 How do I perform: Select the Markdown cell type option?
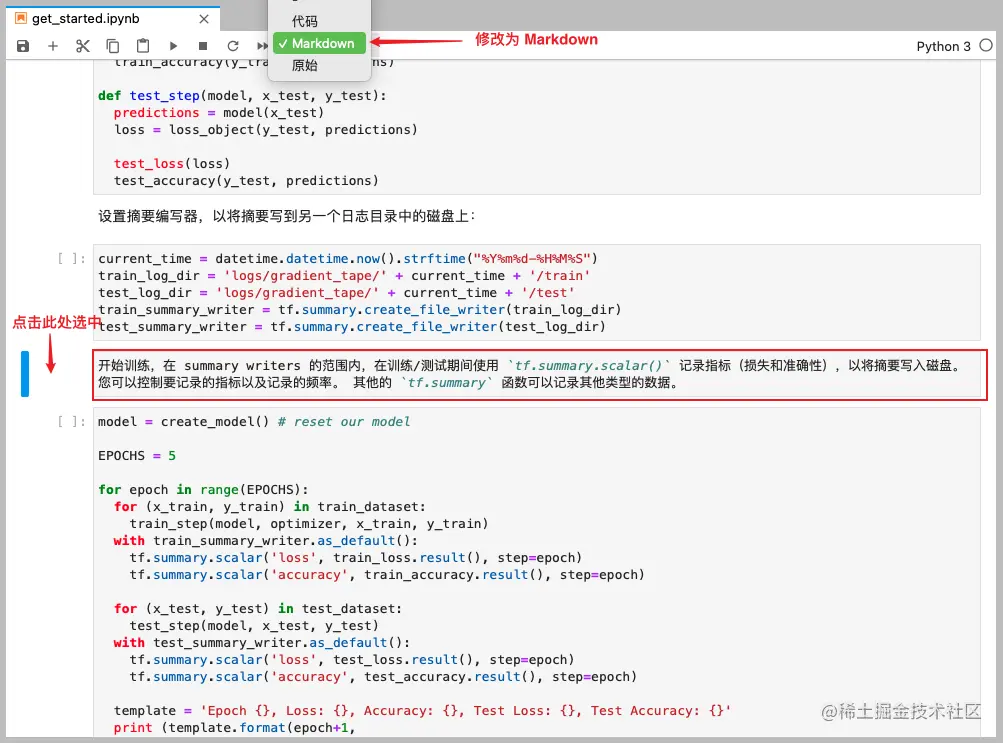319,43
